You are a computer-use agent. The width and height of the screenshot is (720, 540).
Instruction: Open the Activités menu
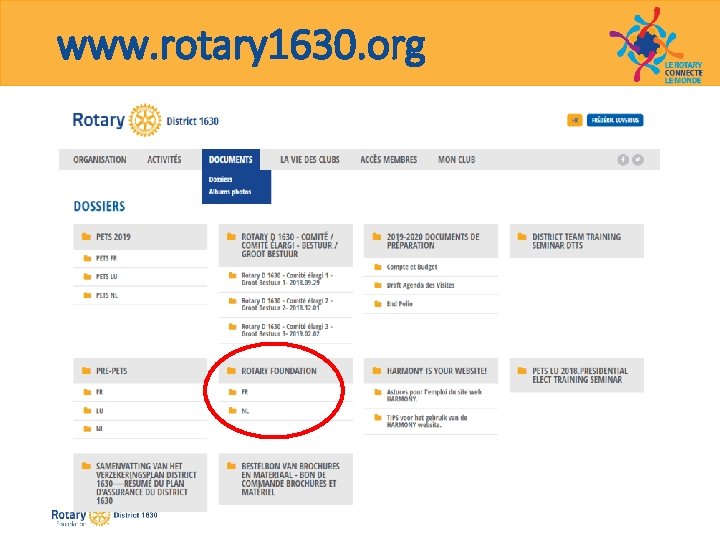(164, 160)
